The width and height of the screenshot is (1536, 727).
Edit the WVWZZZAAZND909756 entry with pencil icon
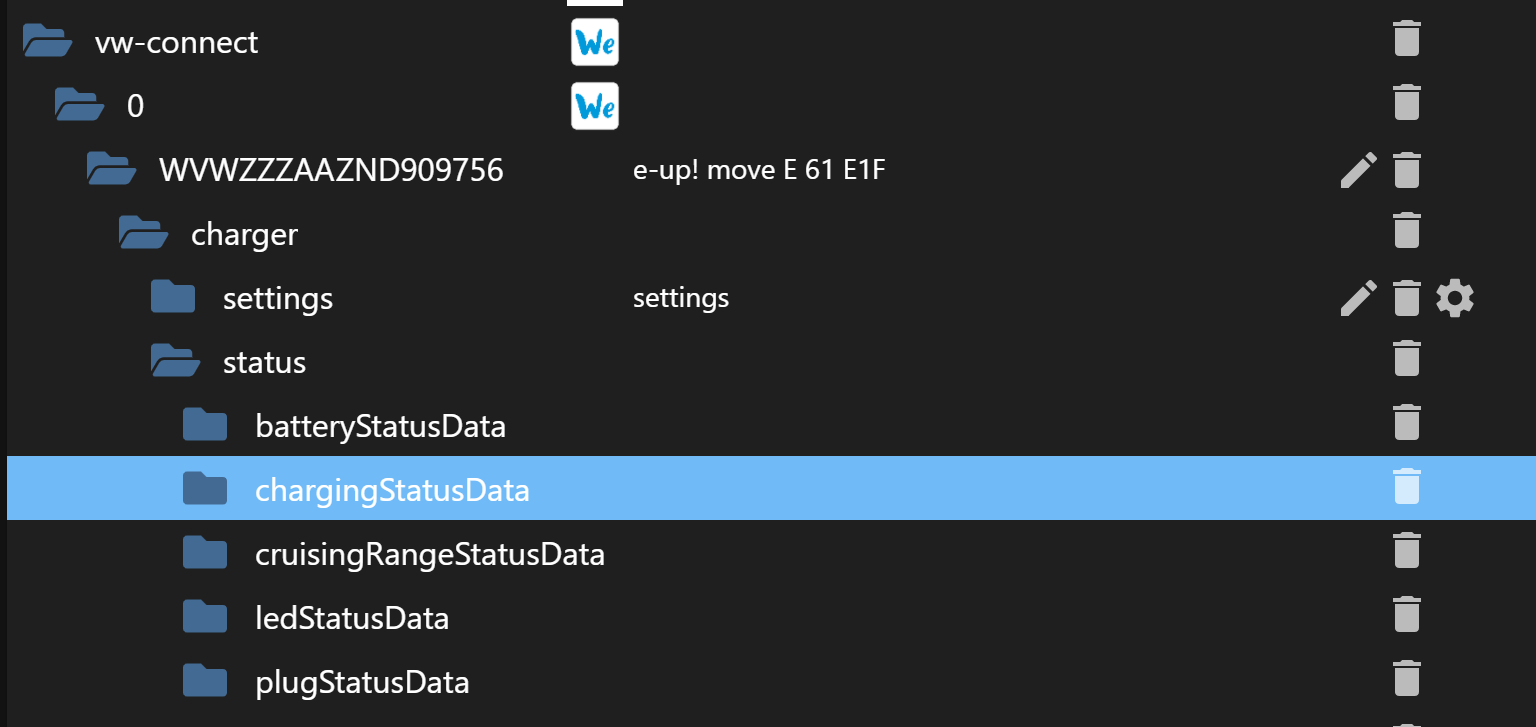[1358, 170]
